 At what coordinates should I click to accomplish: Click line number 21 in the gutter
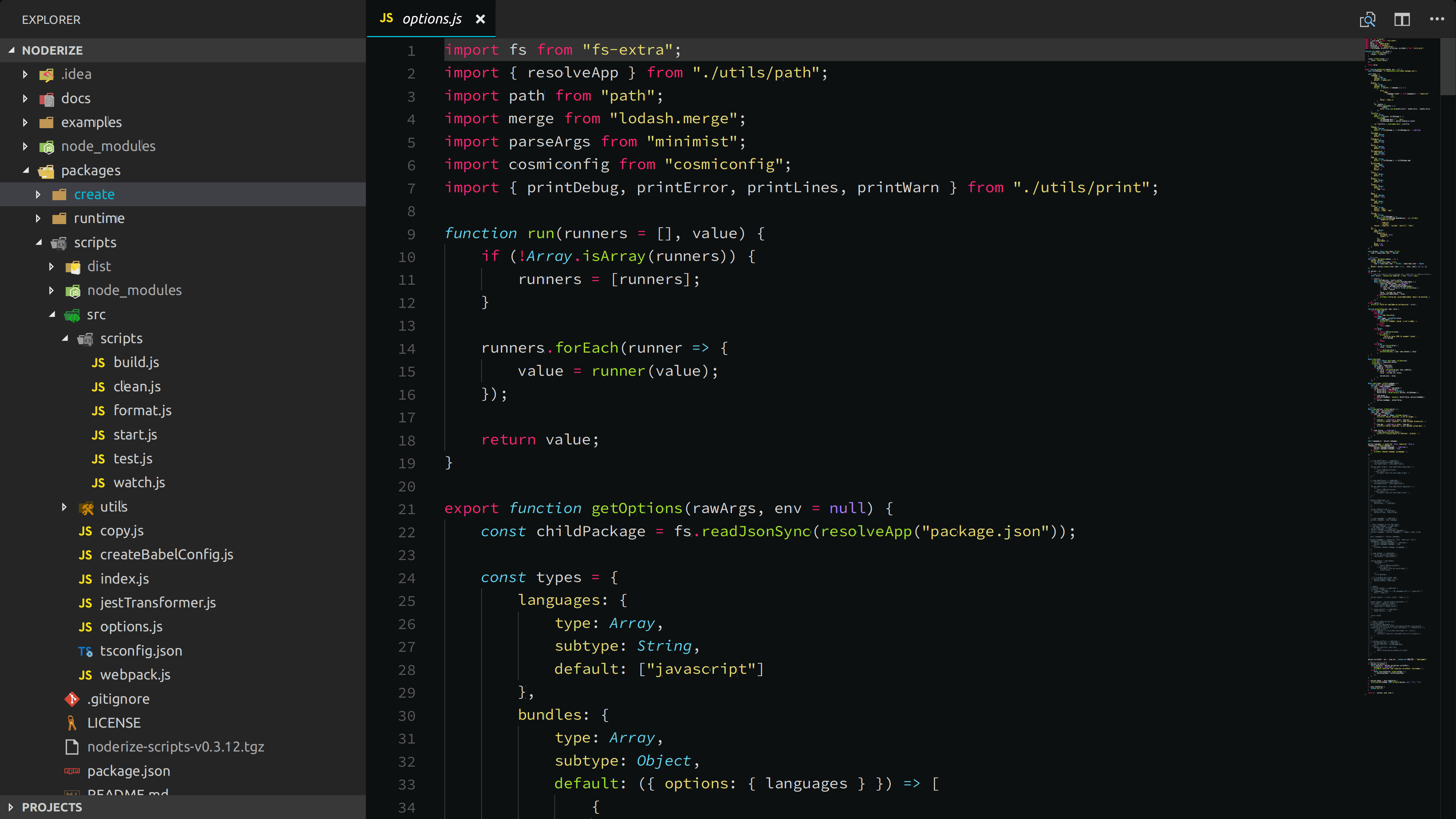[406, 509]
